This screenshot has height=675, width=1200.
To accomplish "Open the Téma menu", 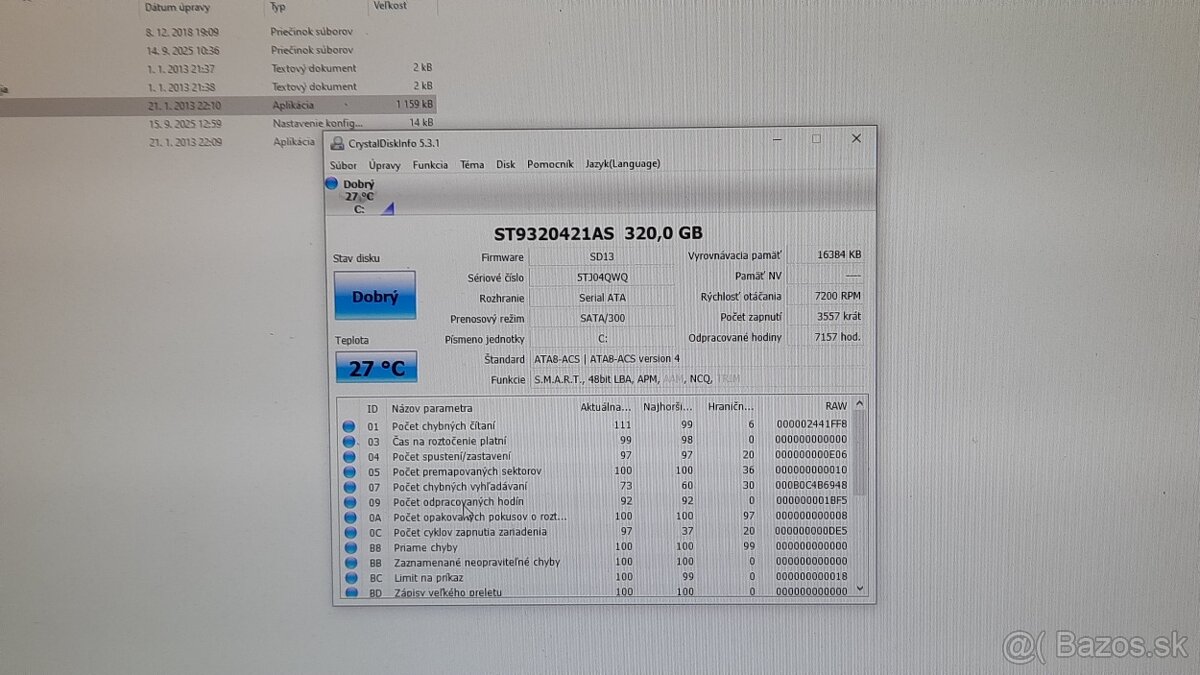I will [x=471, y=164].
